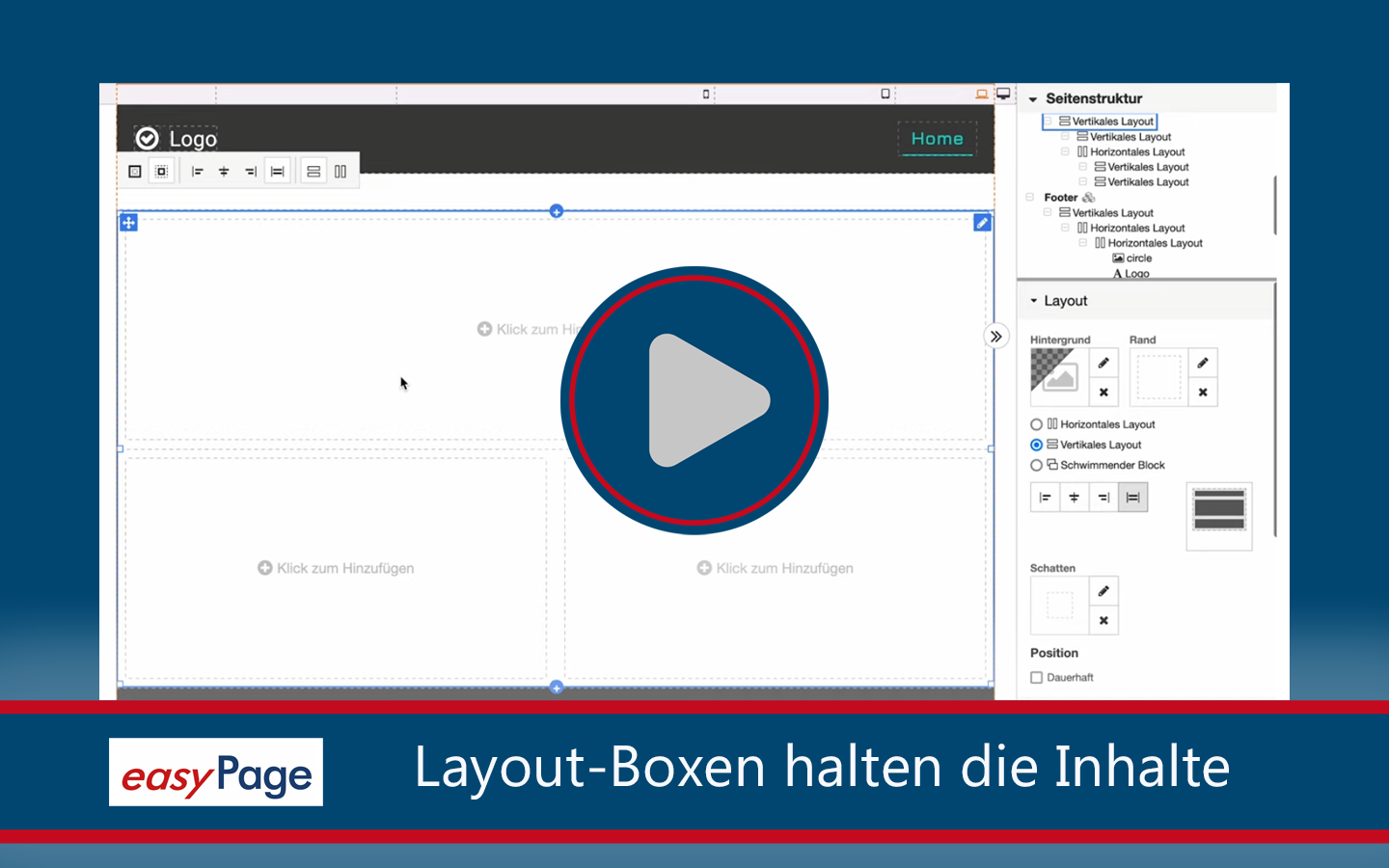Enable the Dauerhaft checkbox under Position
The width and height of the screenshot is (1389, 868).
click(x=1038, y=677)
